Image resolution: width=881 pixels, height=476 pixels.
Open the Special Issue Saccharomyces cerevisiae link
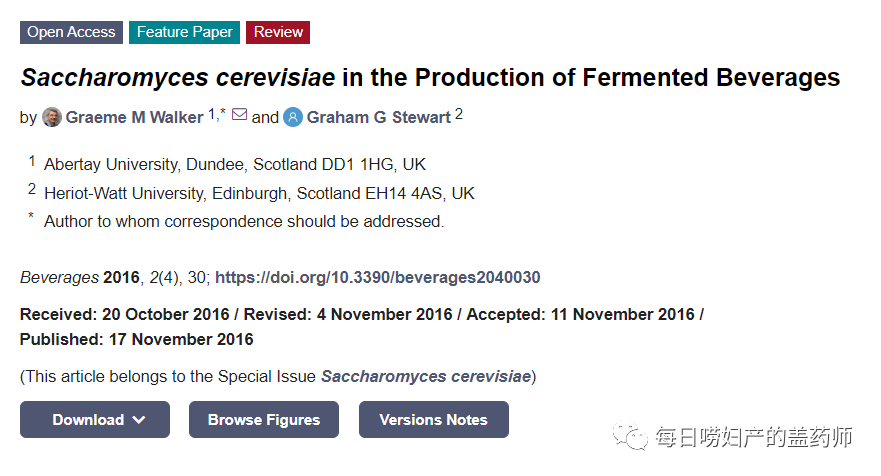pos(426,376)
